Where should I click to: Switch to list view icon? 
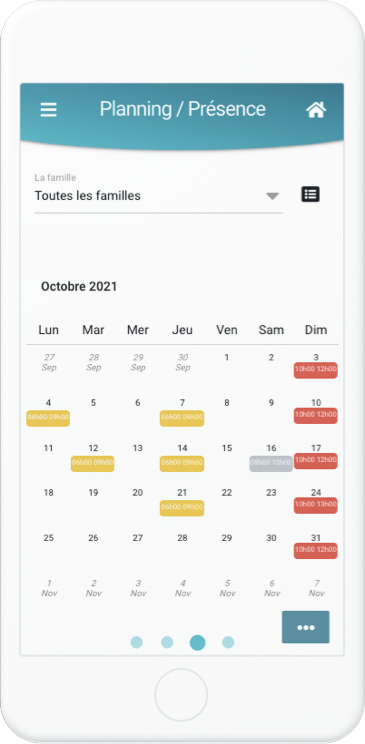coord(310,195)
